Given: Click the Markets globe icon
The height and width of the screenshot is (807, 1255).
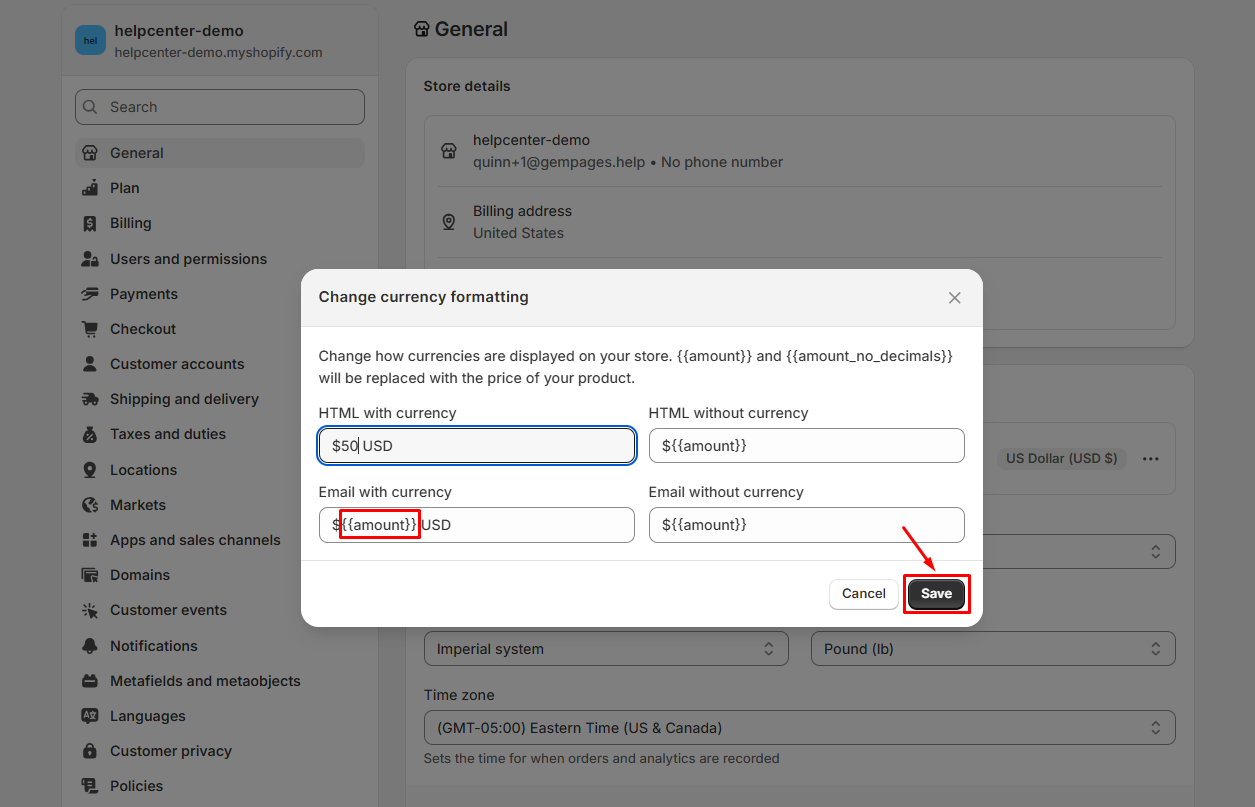Looking at the screenshot, I should (90, 505).
